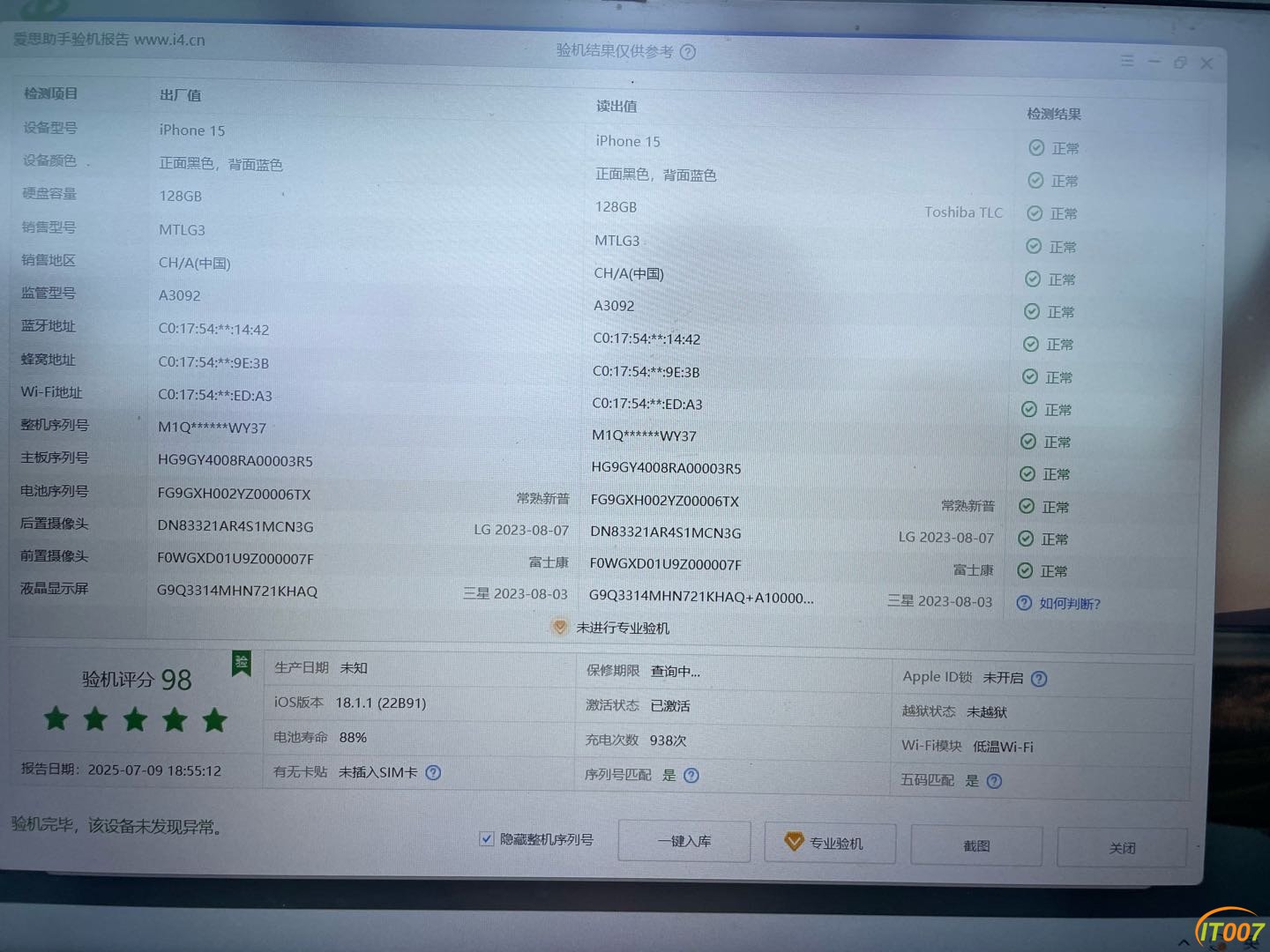
Task: Click the factory 蓝牙地址 C0:17:54:**:14:42
Action: [213, 330]
